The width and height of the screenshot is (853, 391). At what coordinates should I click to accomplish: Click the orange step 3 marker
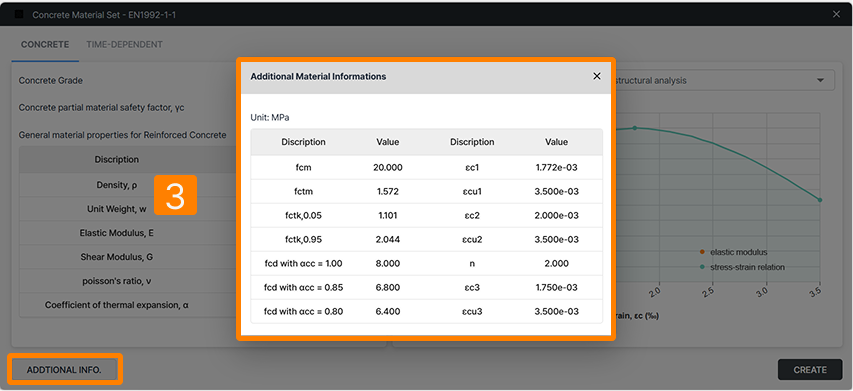tap(175, 195)
